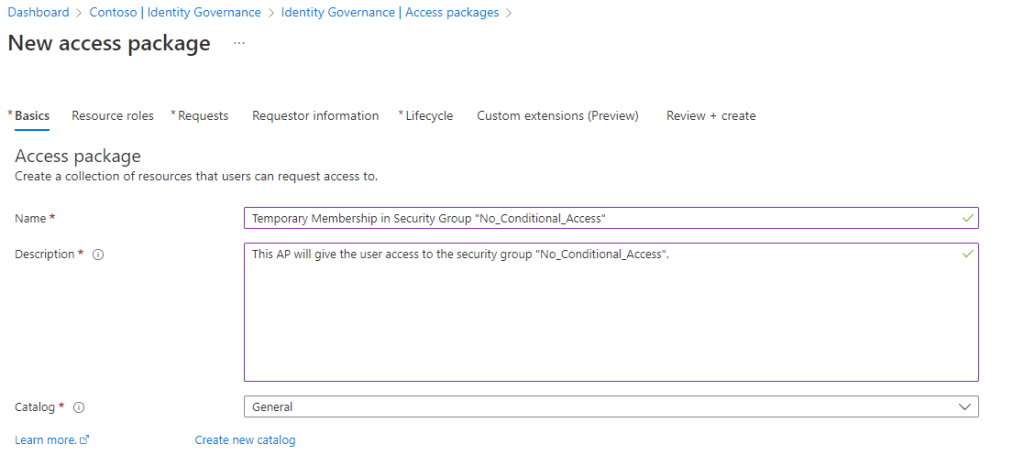The height and width of the screenshot is (466, 1024).
Task: Click the Description info icon
Action: (x=99, y=255)
